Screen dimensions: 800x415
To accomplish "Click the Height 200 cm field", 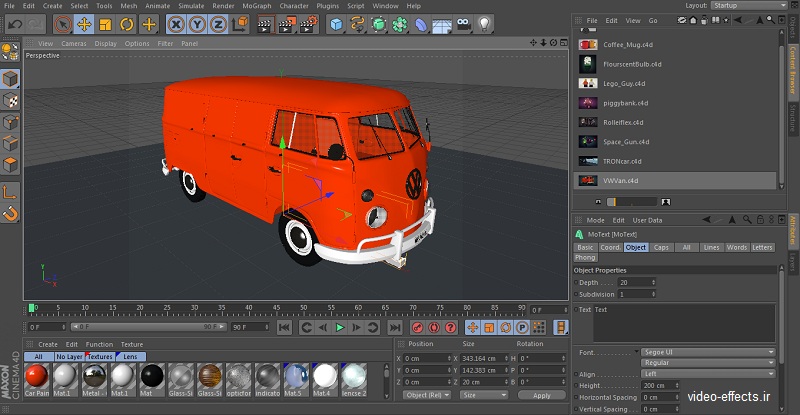I will [x=660, y=385].
